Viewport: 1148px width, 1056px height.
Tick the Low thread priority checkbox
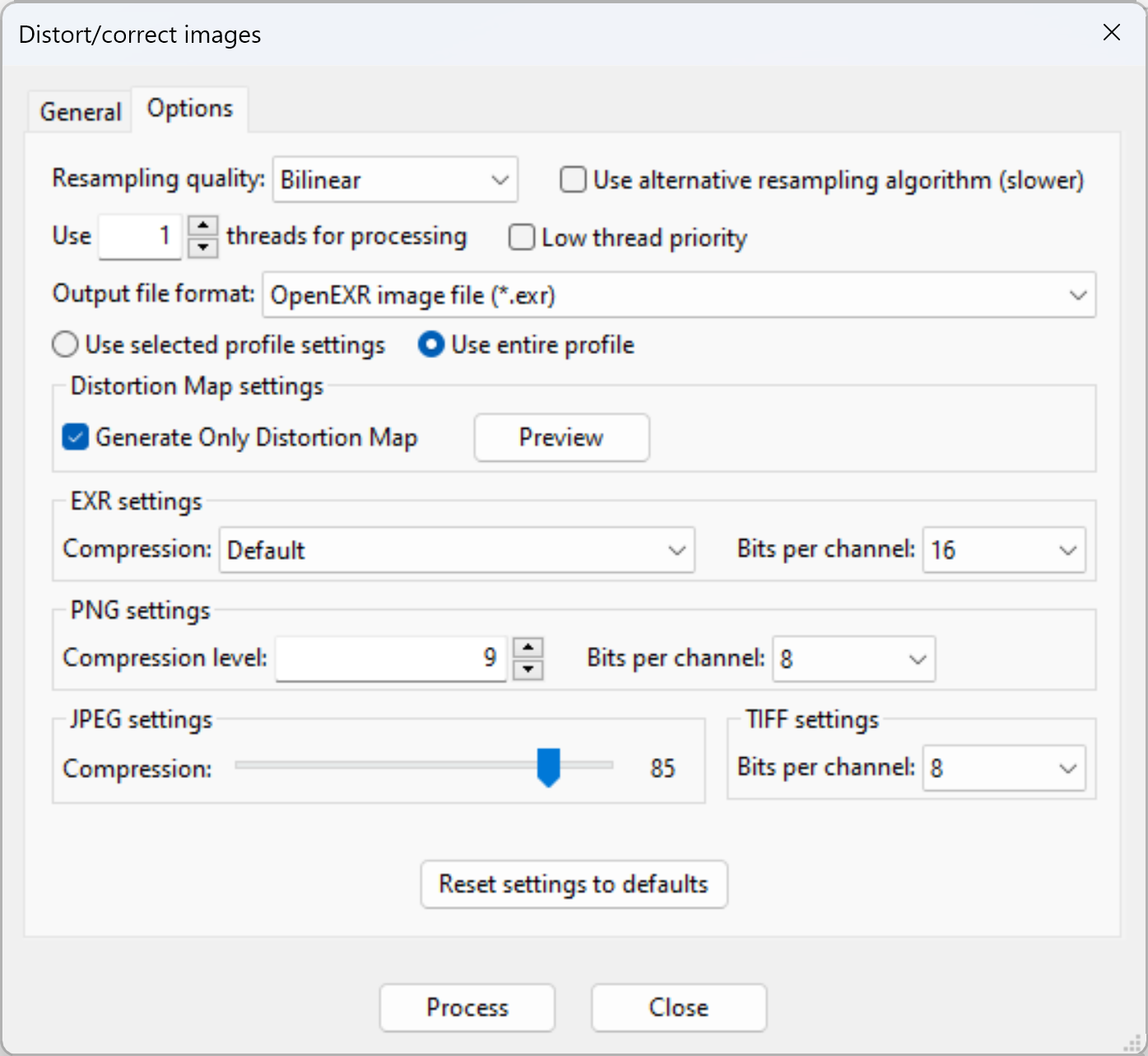[x=522, y=237]
